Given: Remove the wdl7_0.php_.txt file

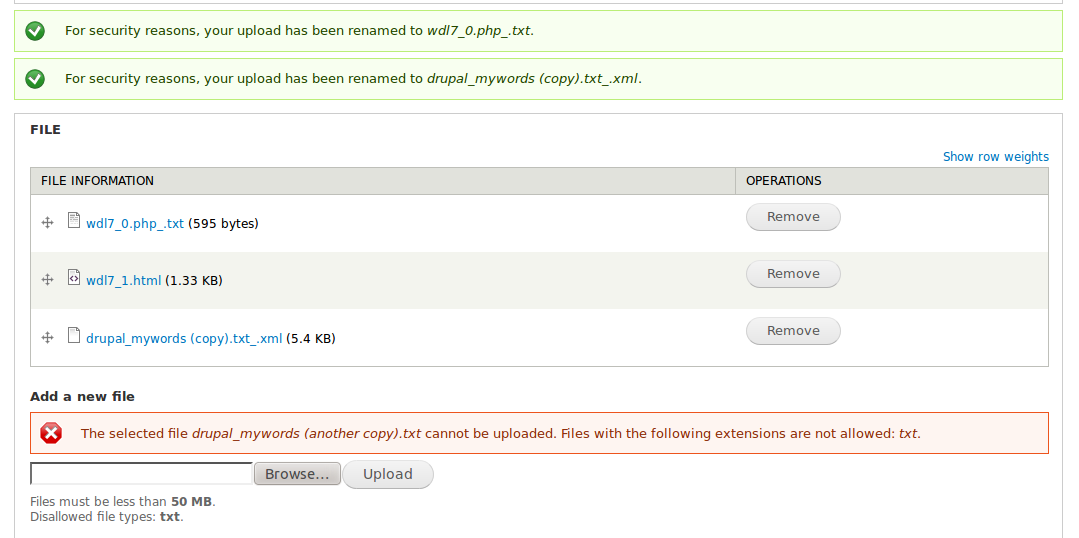Looking at the screenshot, I should coord(793,217).
